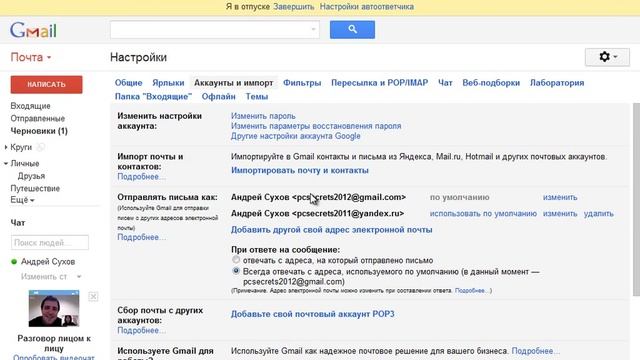The height and width of the screenshot is (360, 640).
Task: Open the Входящие folder
Action: click(x=31, y=106)
